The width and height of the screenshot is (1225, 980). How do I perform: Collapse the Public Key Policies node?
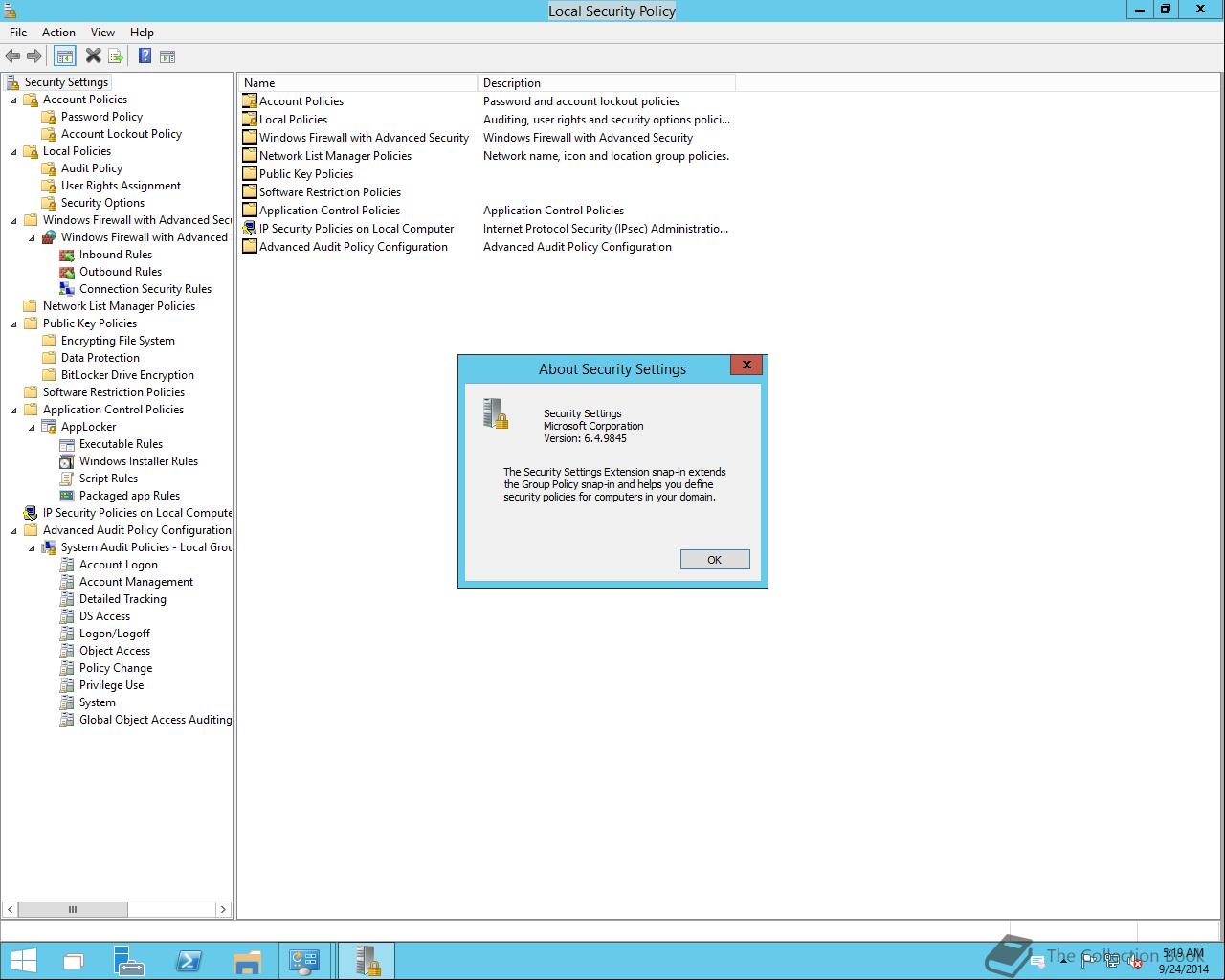point(13,323)
